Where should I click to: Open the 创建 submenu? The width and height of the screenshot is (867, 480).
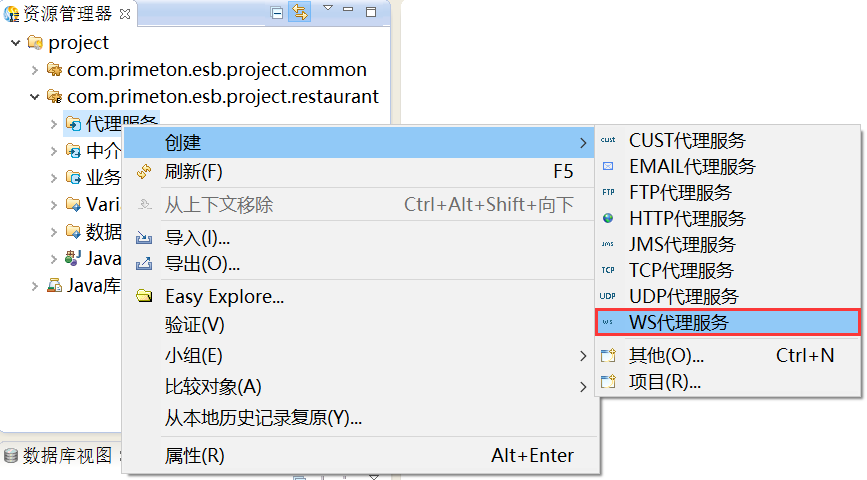pos(359,143)
